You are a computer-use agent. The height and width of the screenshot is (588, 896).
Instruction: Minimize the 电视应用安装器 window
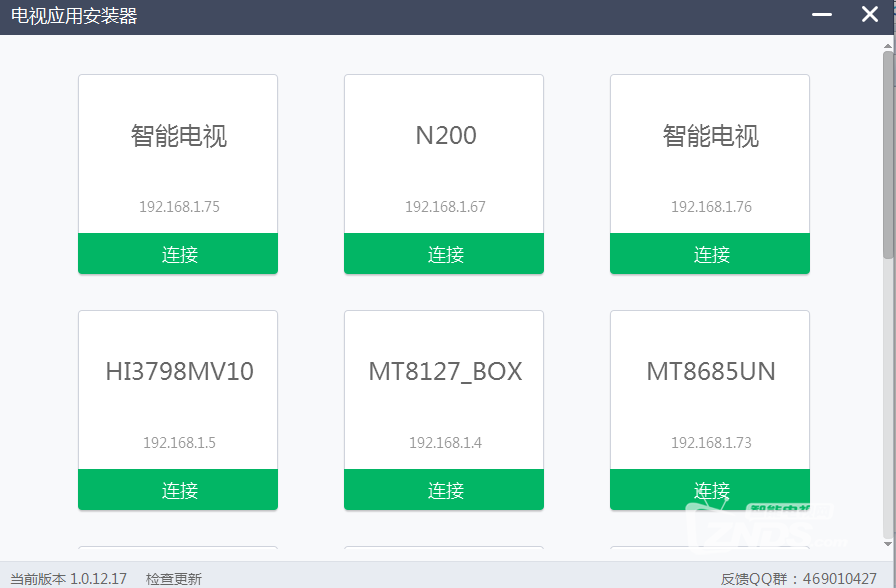click(x=822, y=14)
